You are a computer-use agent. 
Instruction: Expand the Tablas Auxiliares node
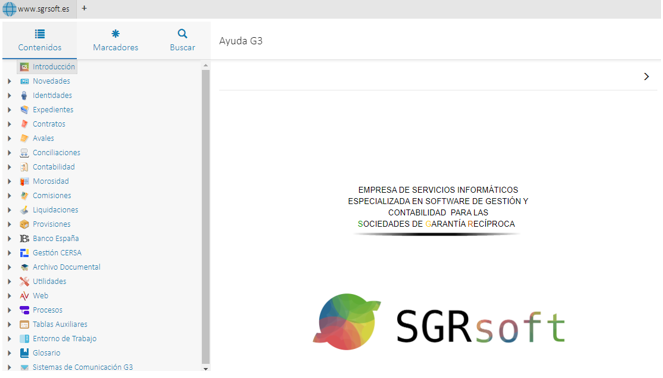point(9,324)
